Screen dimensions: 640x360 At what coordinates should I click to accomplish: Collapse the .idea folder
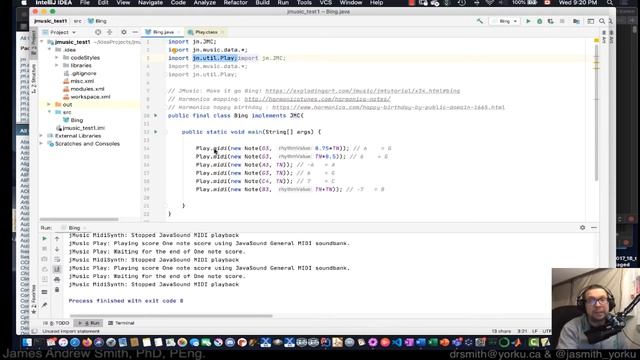pyautogui.click(x=49, y=50)
